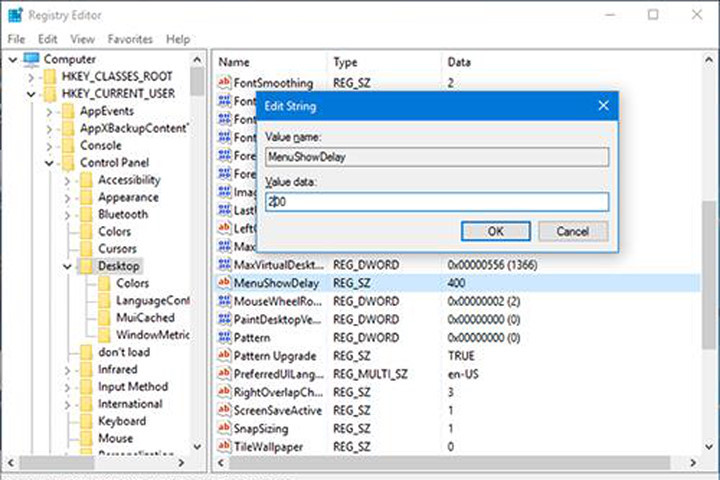Select the Mouse folder icon
Viewport: 720px width, 480px height.
coord(86,438)
